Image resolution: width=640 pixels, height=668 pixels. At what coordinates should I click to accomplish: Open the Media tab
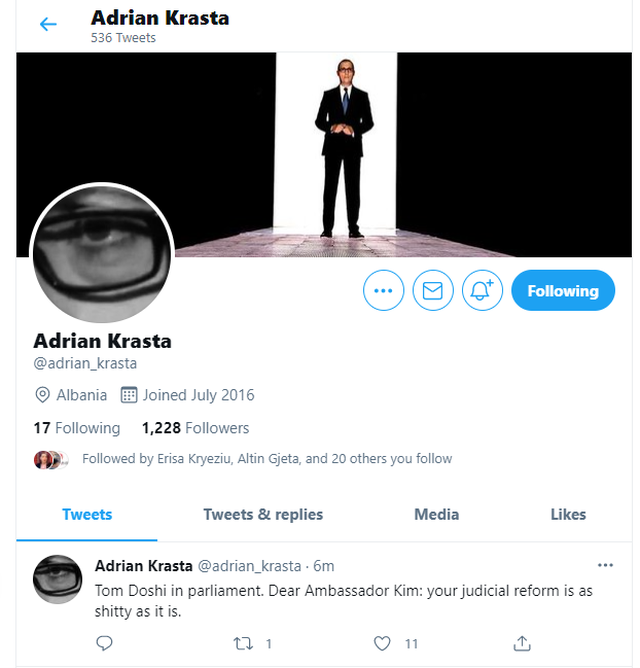coord(436,515)
